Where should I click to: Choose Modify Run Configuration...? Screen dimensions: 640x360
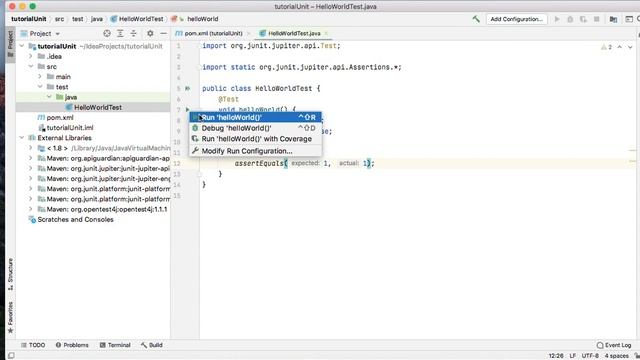pos(255,151)
